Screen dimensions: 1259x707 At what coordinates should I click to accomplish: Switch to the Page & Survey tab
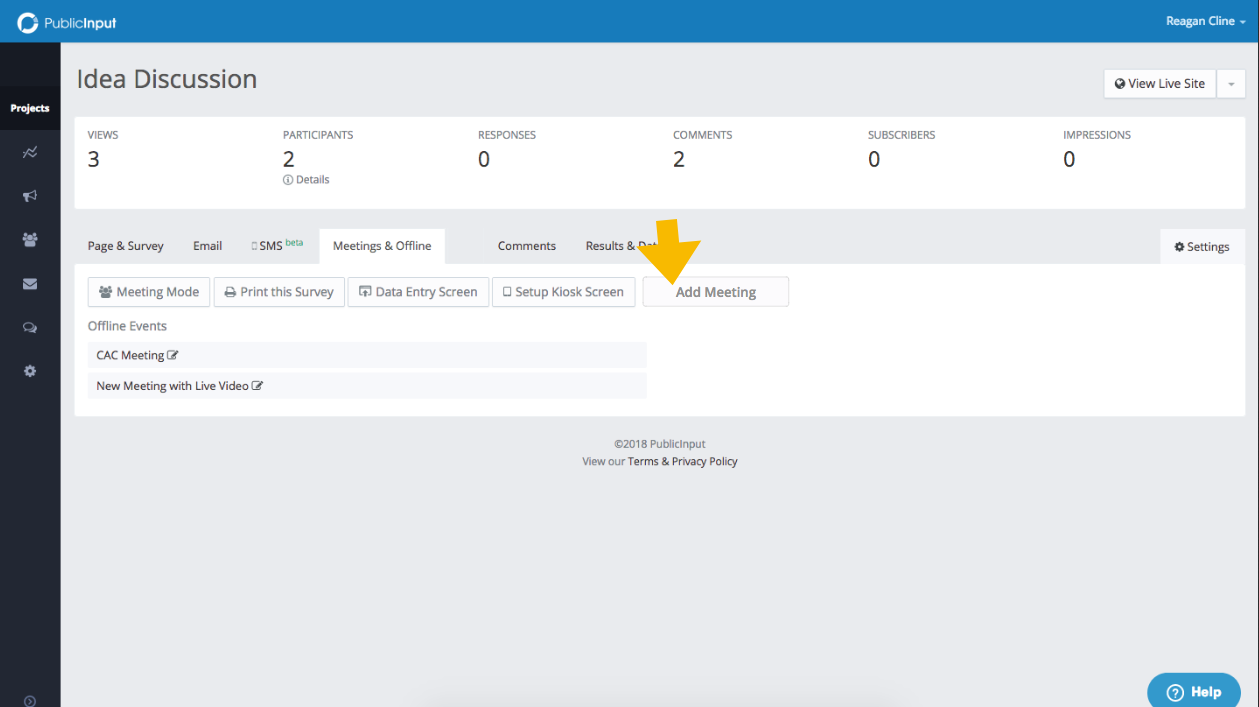pyautogui.click(x=125, y=246)
